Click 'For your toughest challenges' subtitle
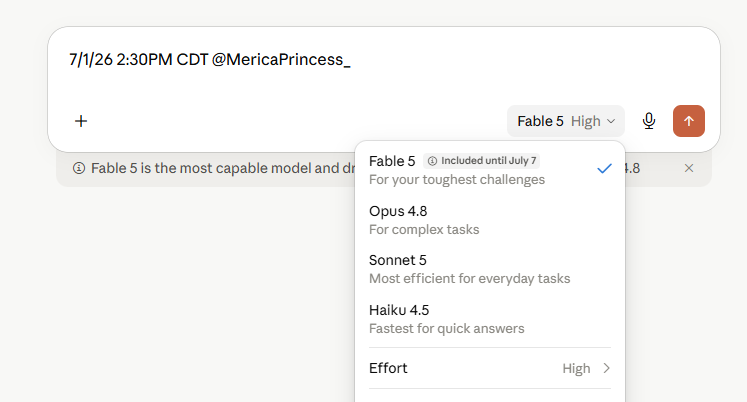Viewport: 747px width, 402px height. (x=457, y=180)
